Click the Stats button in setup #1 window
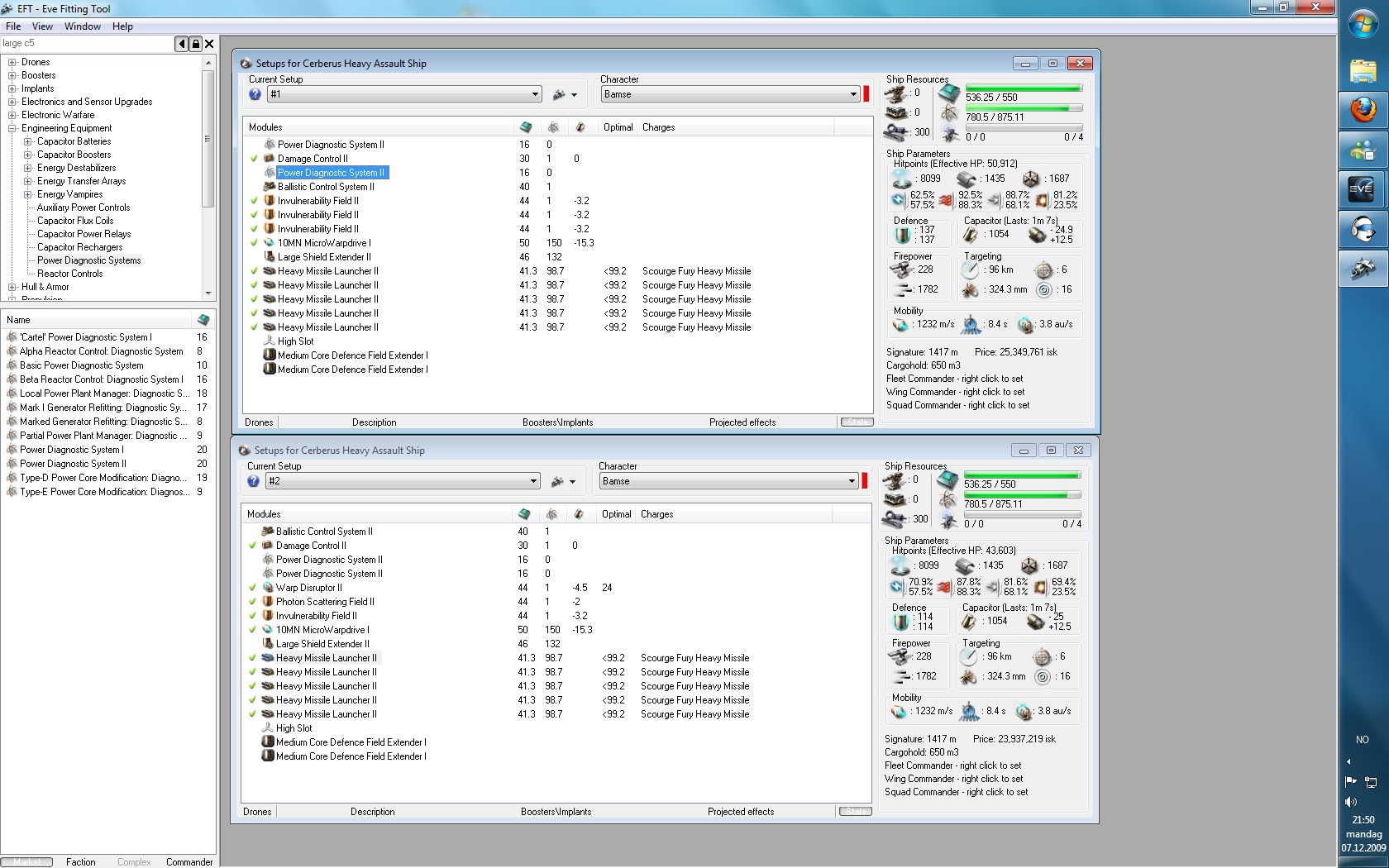Screen dimensions: 1389x868 click(857, 422)
